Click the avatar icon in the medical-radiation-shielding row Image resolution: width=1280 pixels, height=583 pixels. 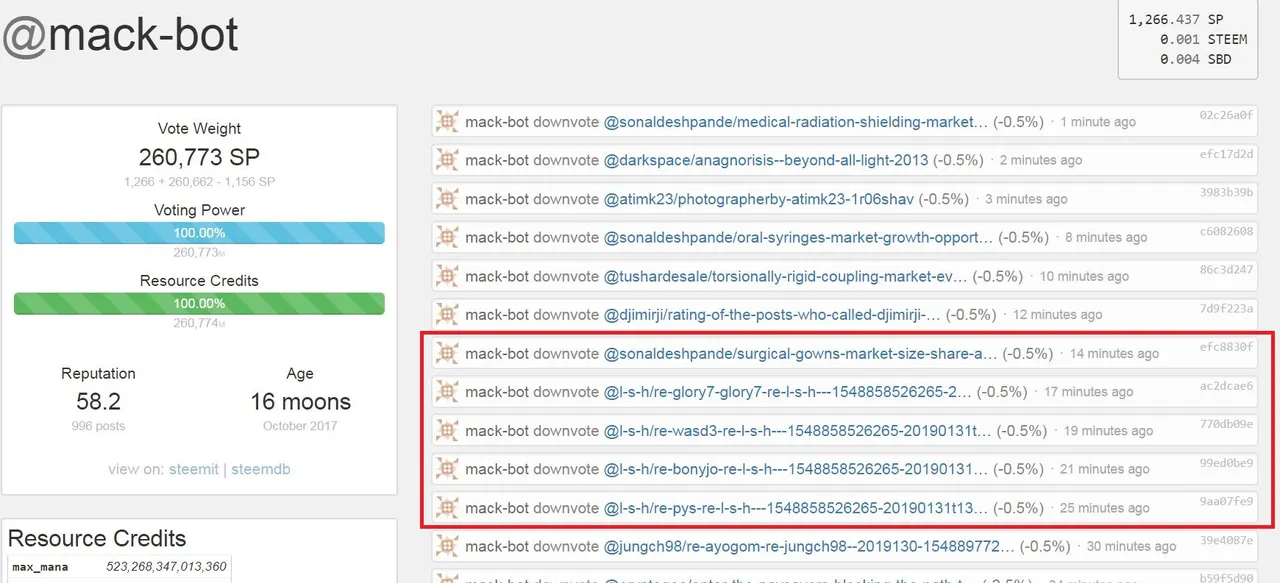[447, 121]
